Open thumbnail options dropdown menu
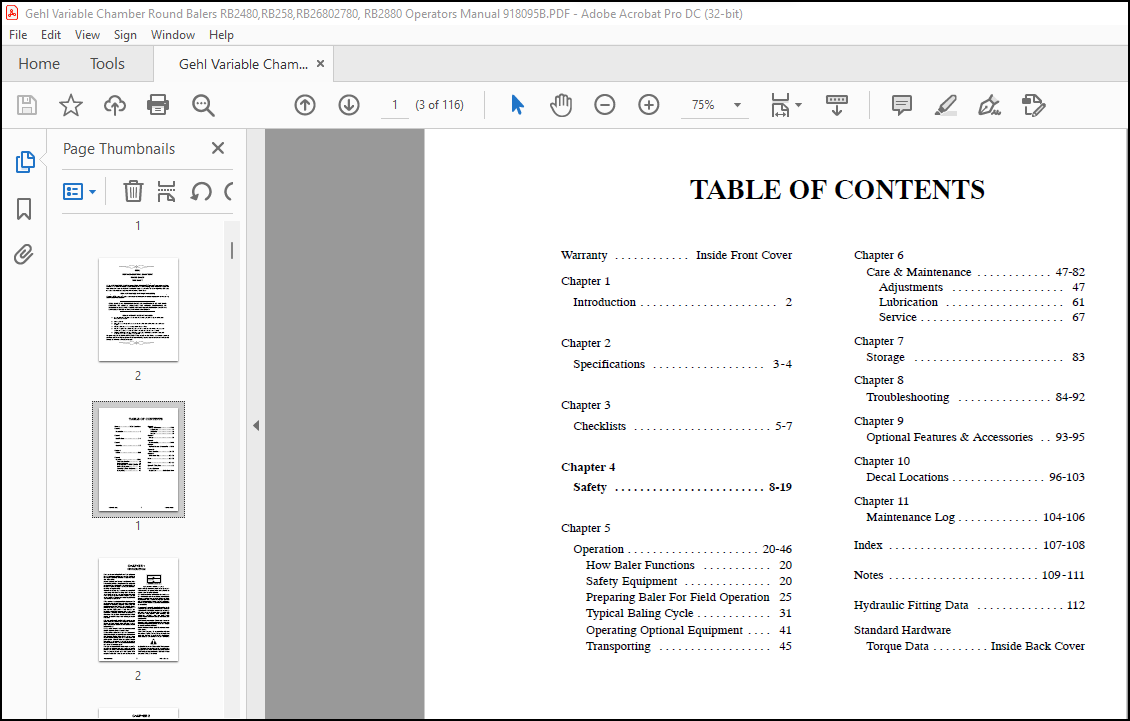 point(80,191)
